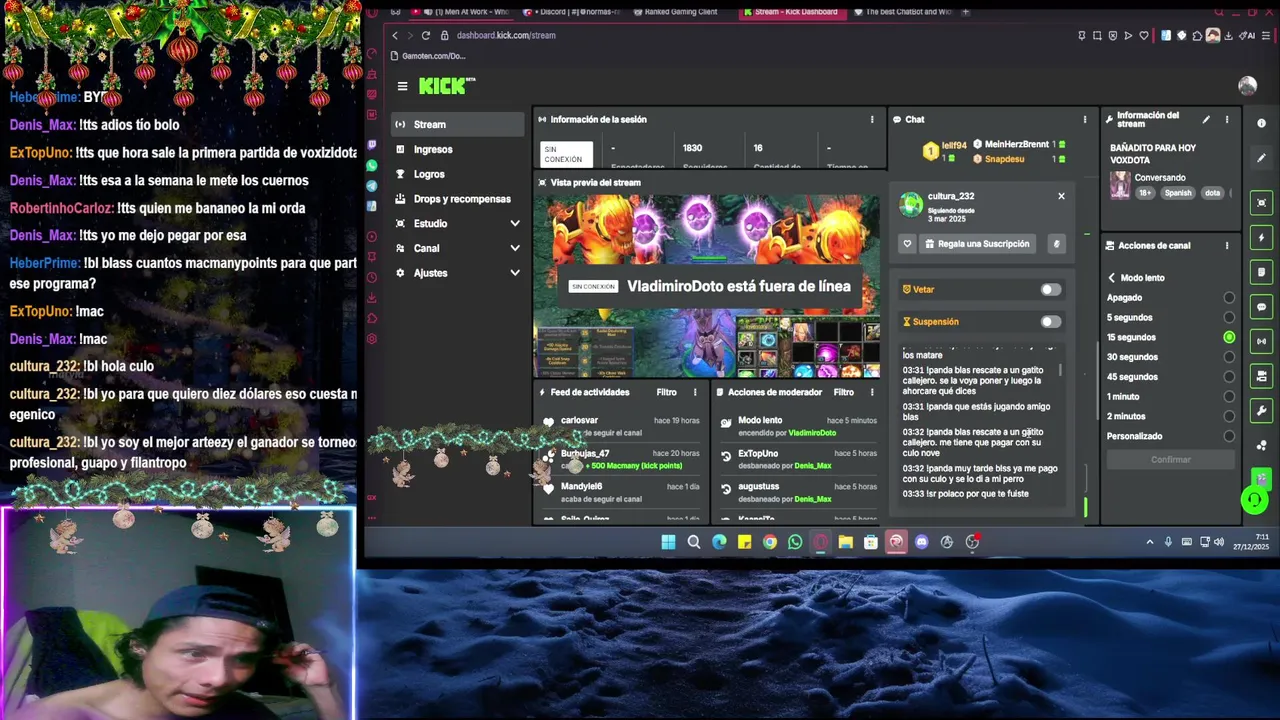Screen dimensions: 1280x720
Task: Click the lightning activity icon in right toolbar
Action: click(1261, 238)
